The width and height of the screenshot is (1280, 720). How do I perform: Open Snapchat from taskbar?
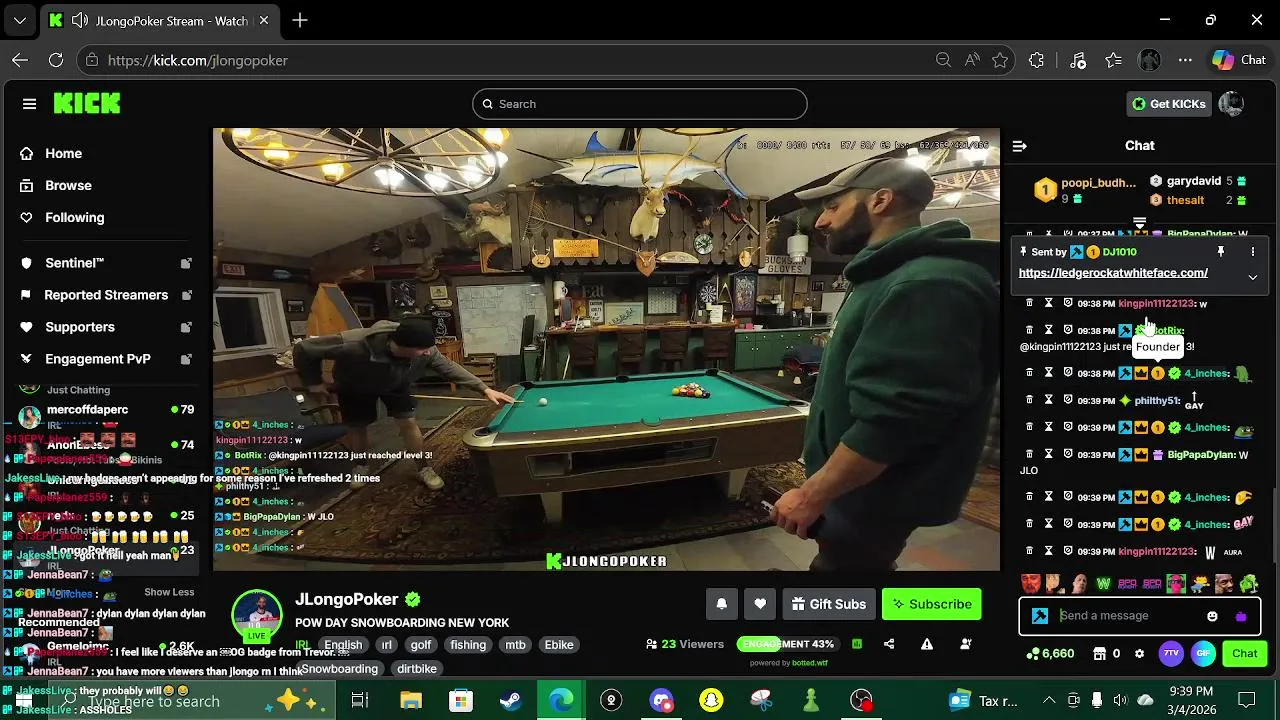point(711,700)
